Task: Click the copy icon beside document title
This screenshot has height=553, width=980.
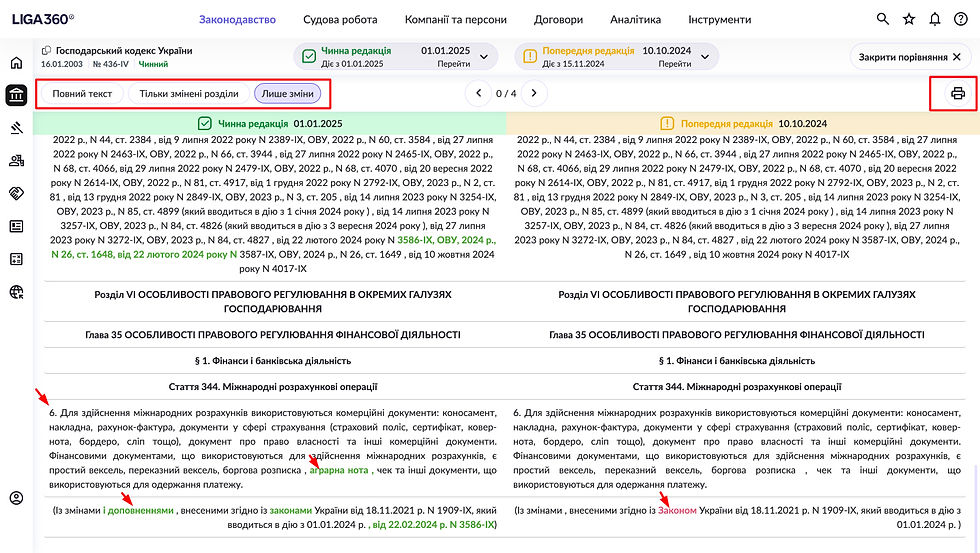Action: pos(46,51)
